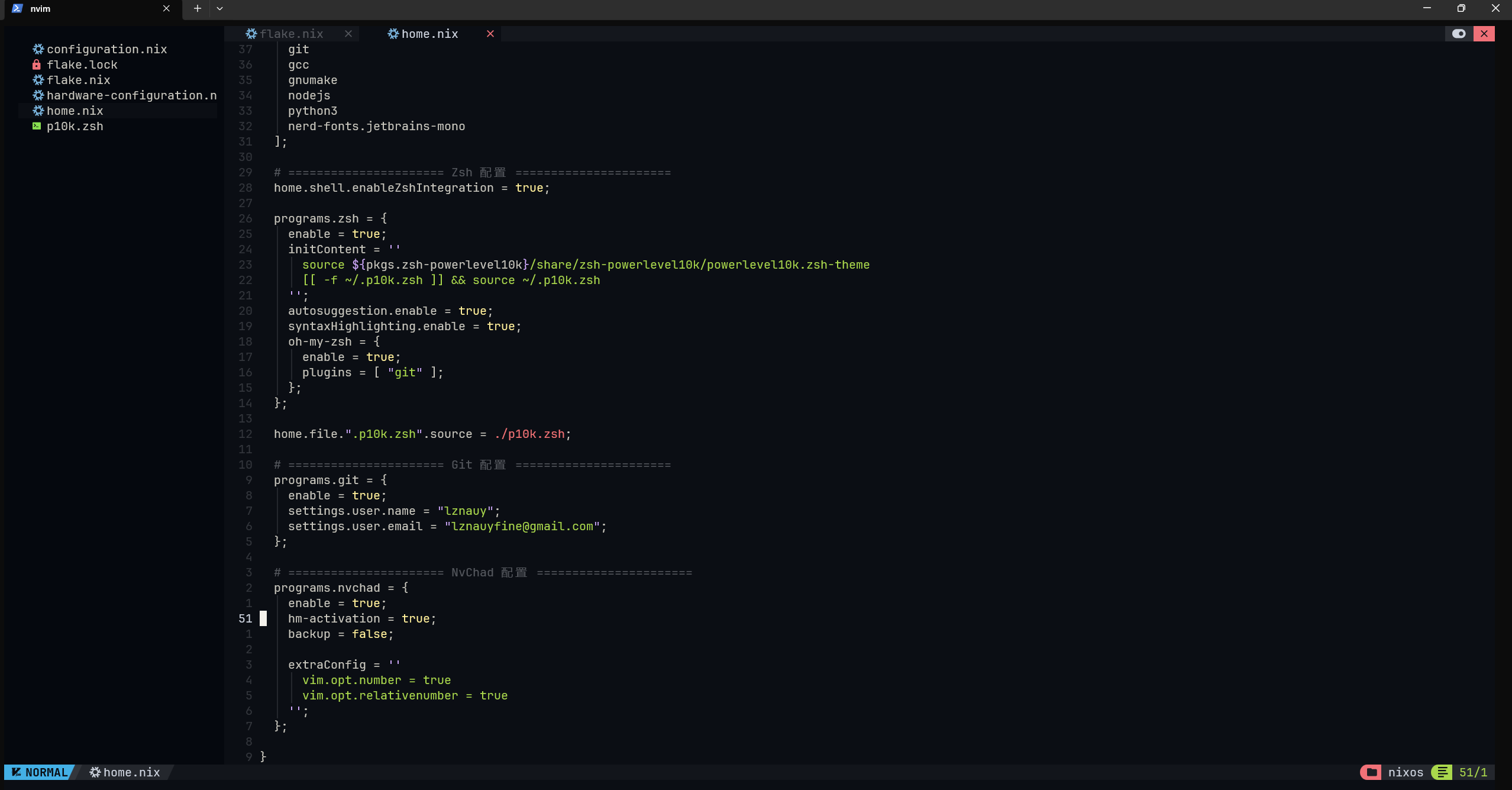Image resolution: width=1512 pixels, height=790 pixels.
Task: Toggle the theme switch in the tabline
Action: (1459, 34)
